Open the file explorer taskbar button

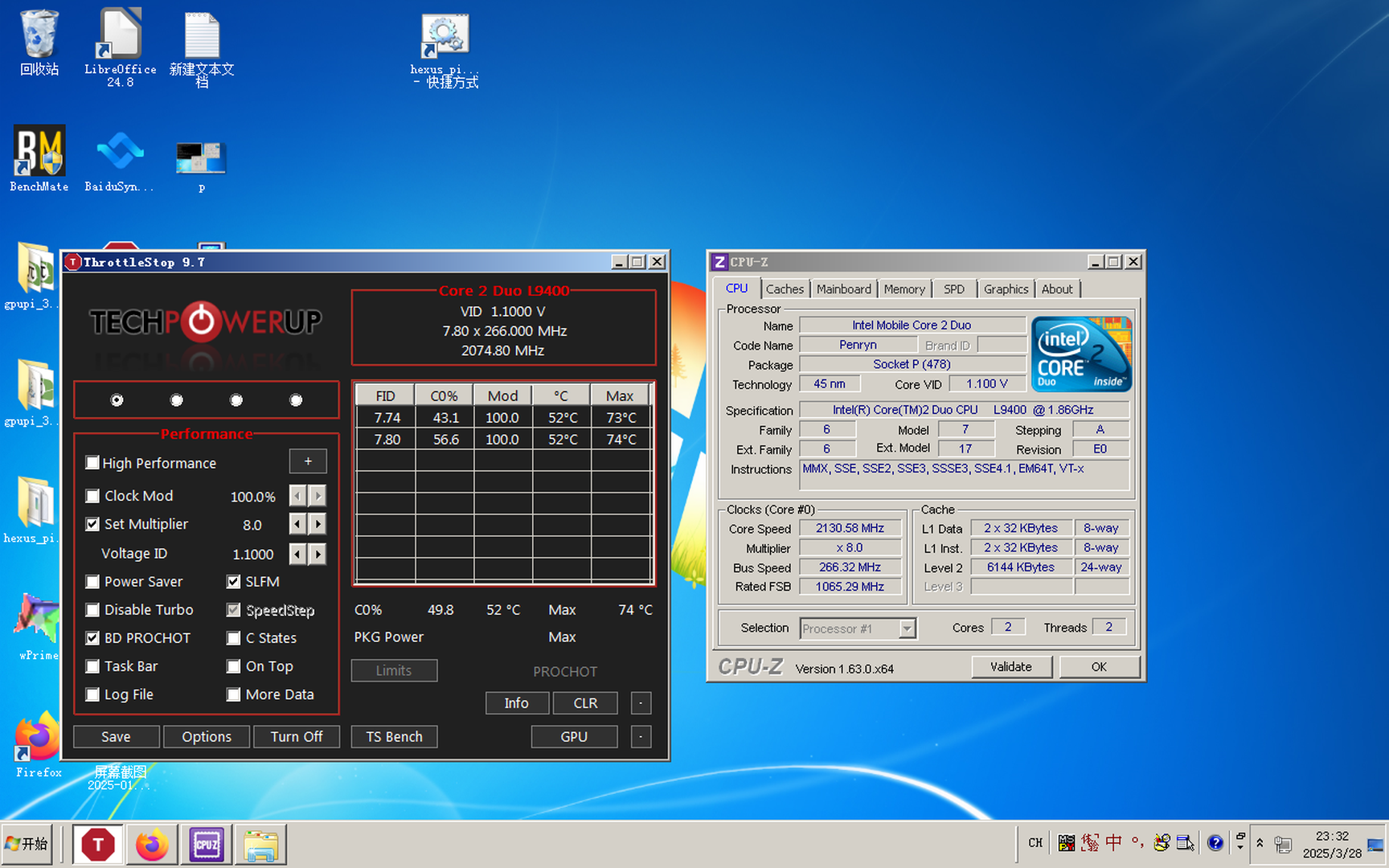pyautogui.click(x=260, y=844)
